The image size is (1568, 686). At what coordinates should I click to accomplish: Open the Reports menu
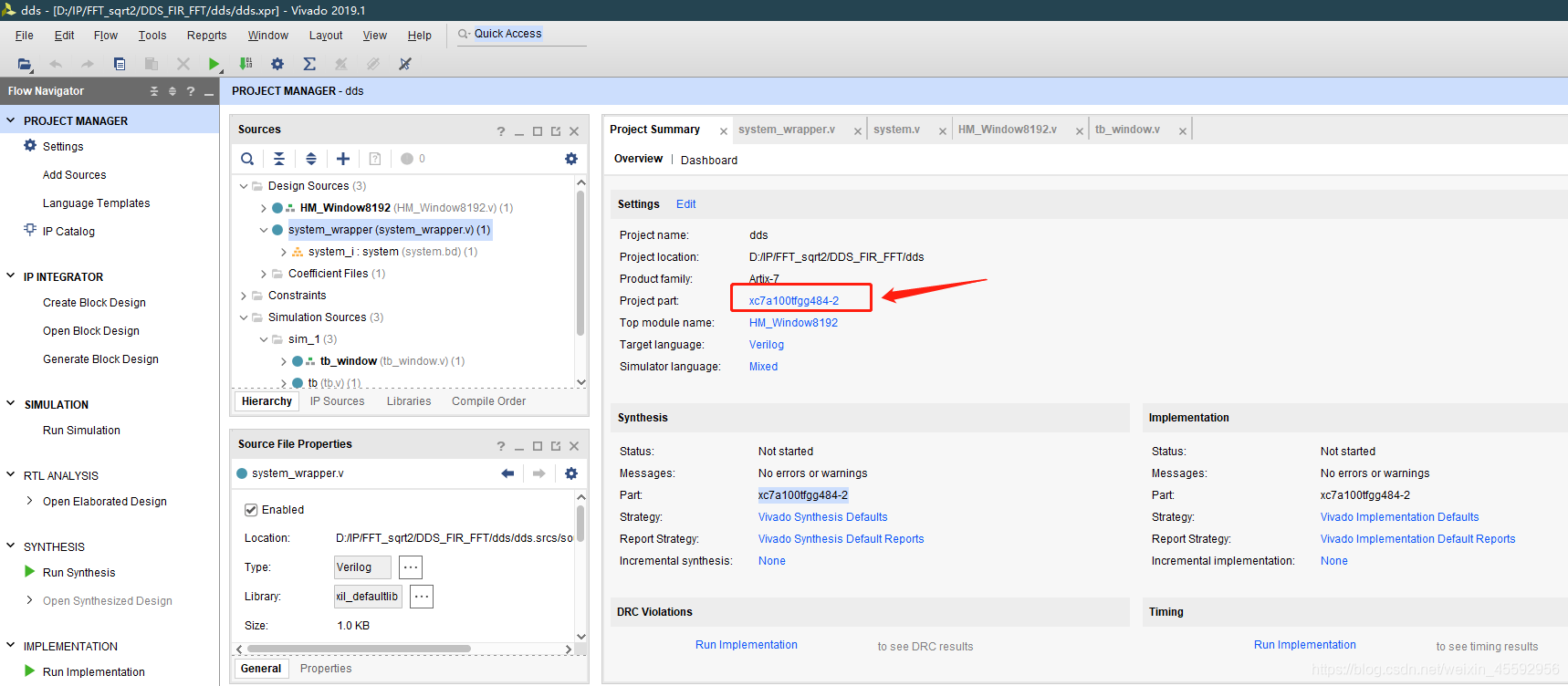[206, 36]
